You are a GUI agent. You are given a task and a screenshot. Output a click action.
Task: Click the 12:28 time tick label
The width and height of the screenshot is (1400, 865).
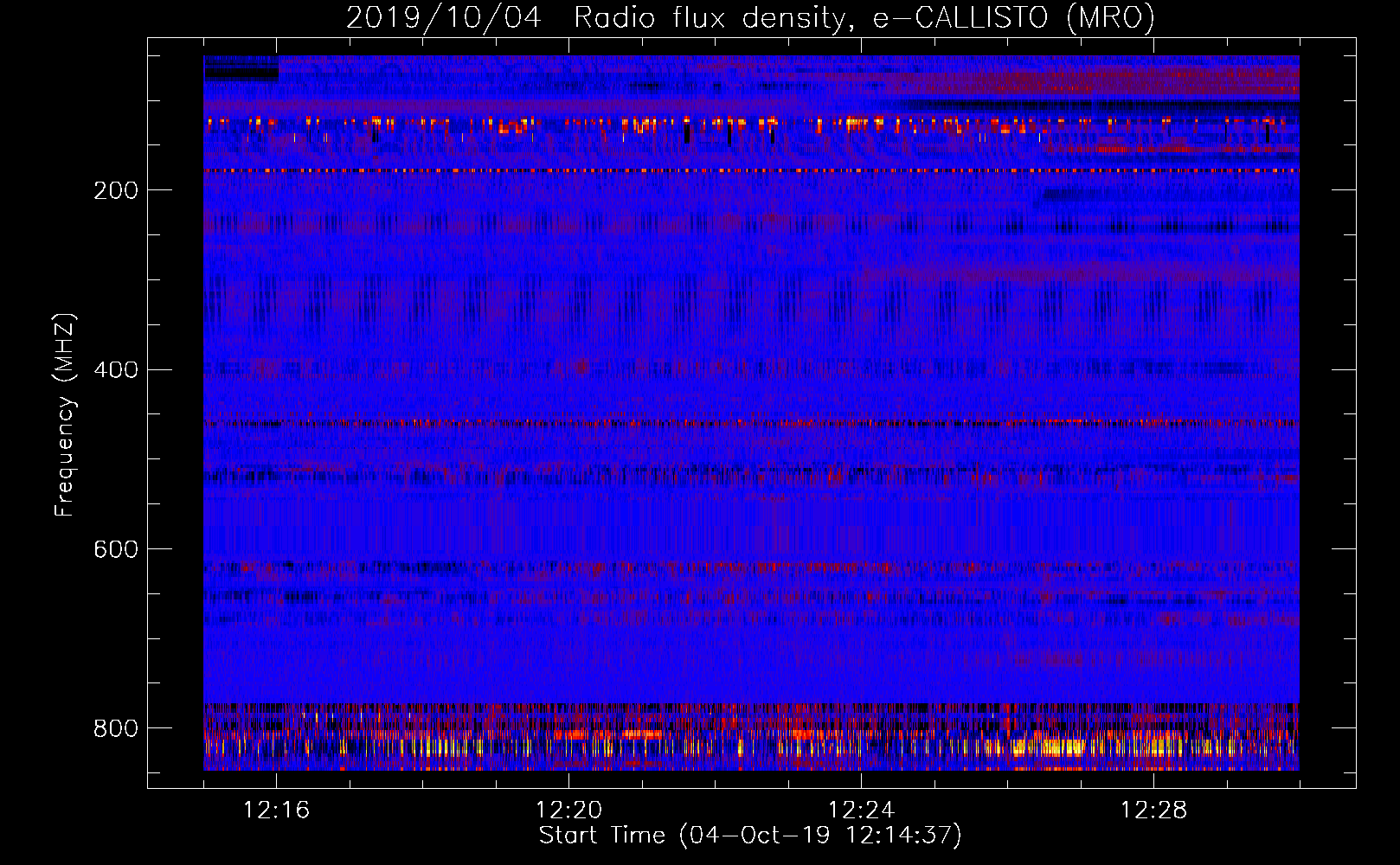click(1153, 810)
